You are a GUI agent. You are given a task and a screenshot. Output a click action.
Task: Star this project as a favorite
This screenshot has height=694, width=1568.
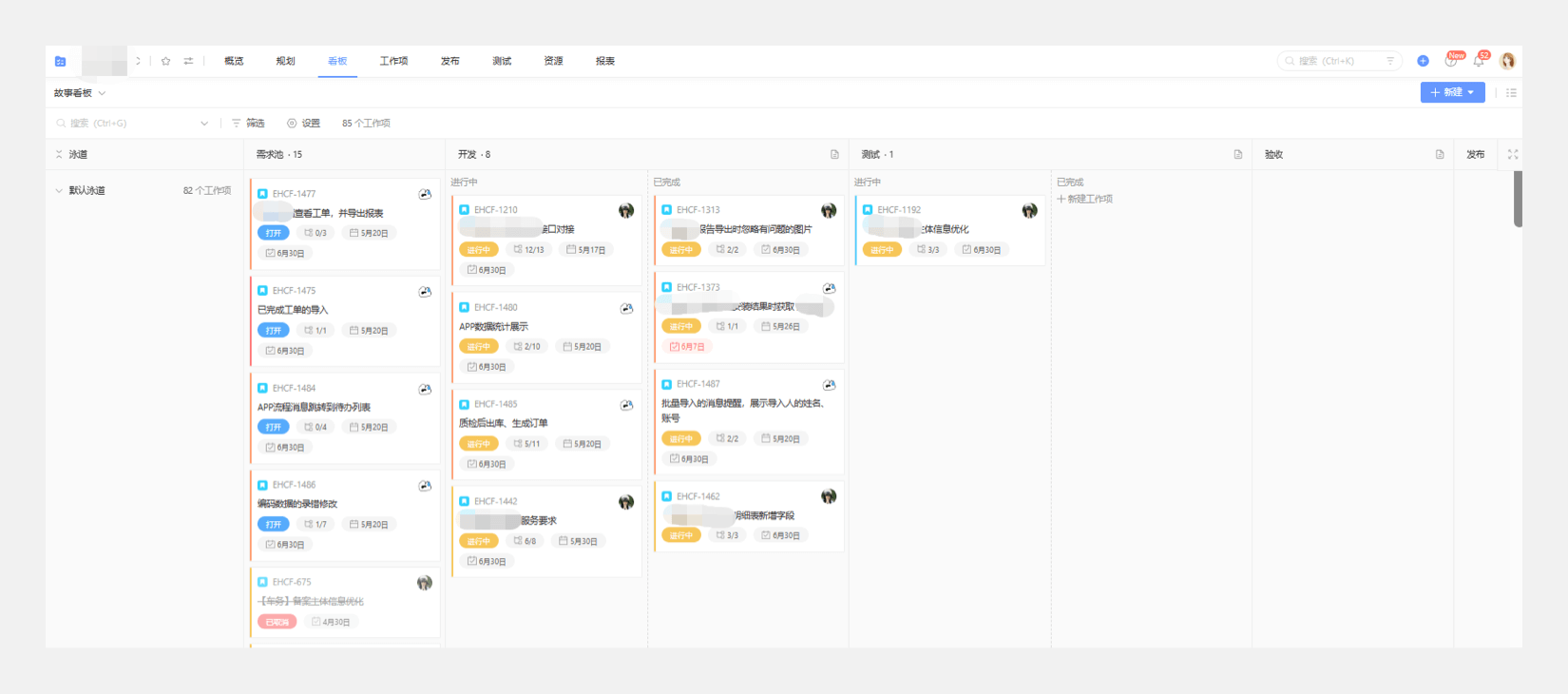pyautogui.click(x=165, y=61)
